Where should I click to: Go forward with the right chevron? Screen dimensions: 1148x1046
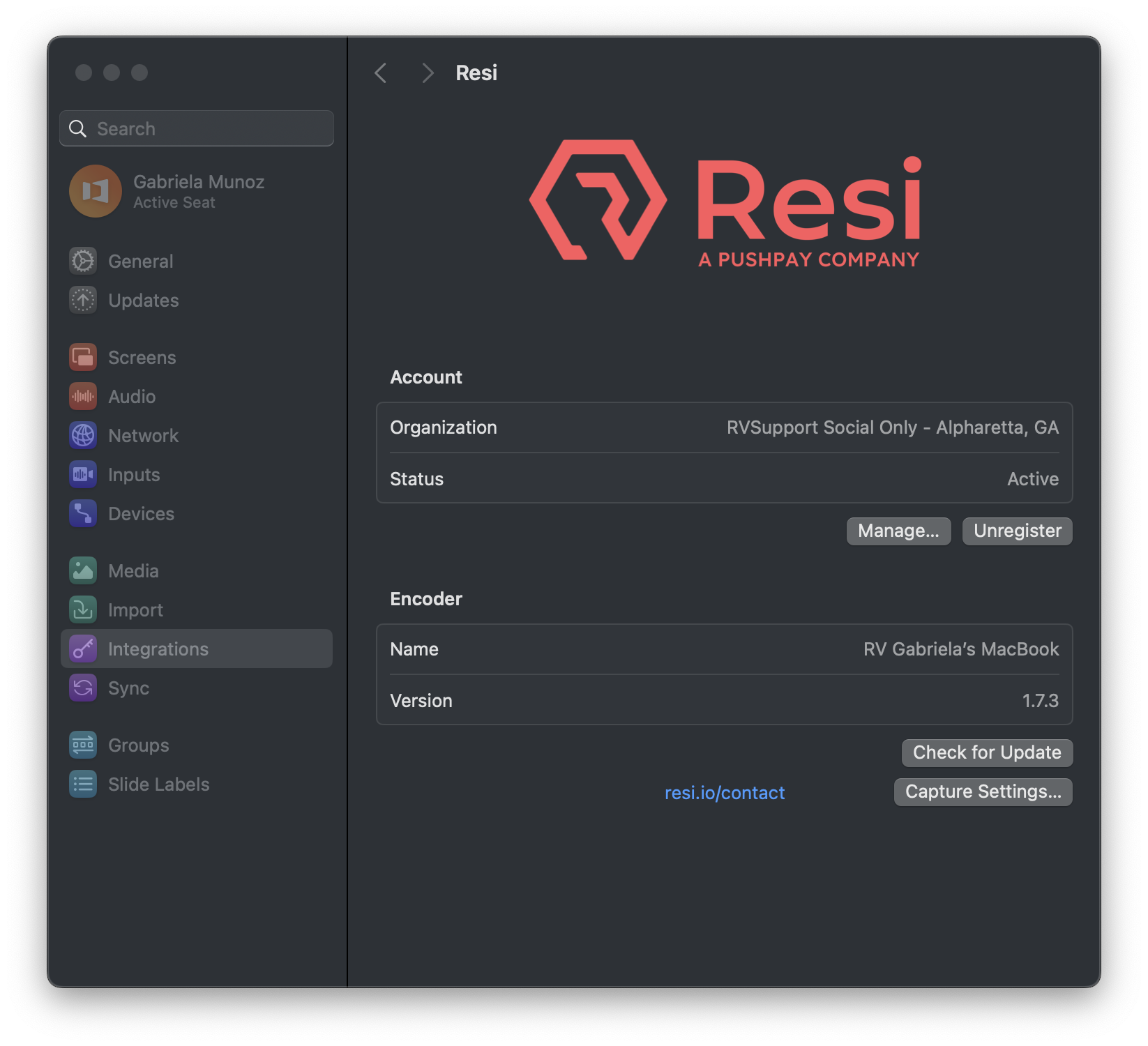coord(428,73)
